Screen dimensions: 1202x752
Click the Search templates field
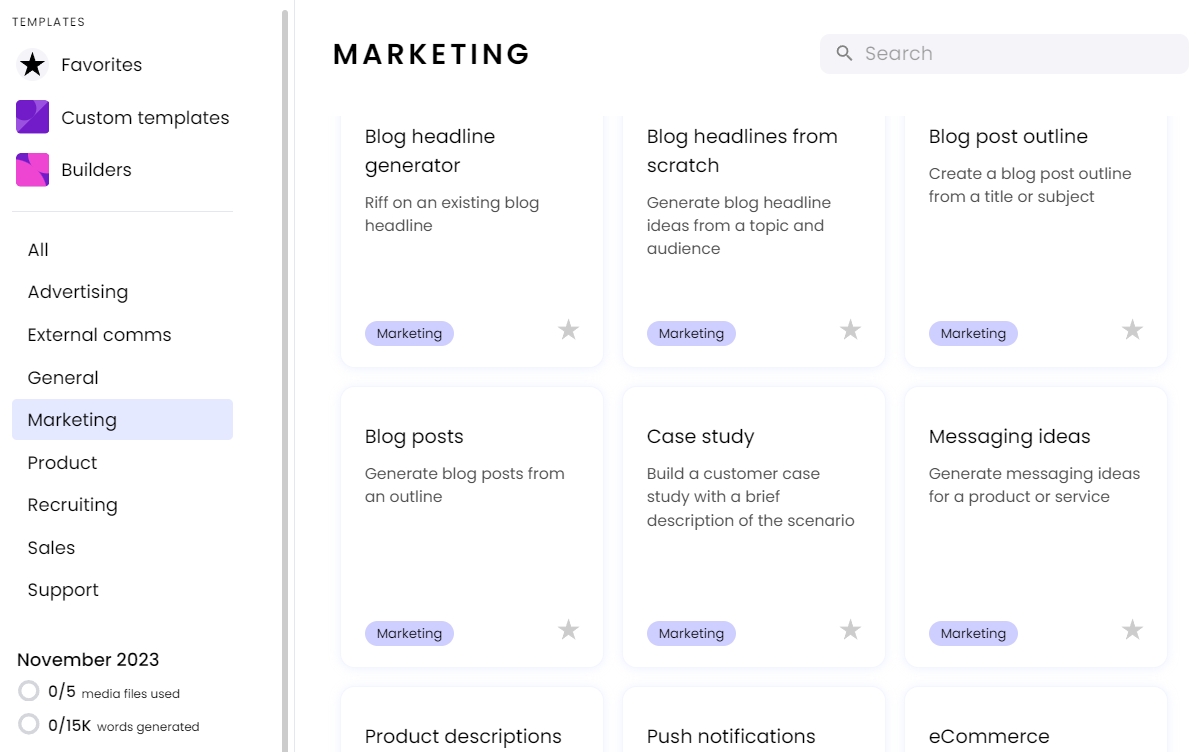[1004, 54]
